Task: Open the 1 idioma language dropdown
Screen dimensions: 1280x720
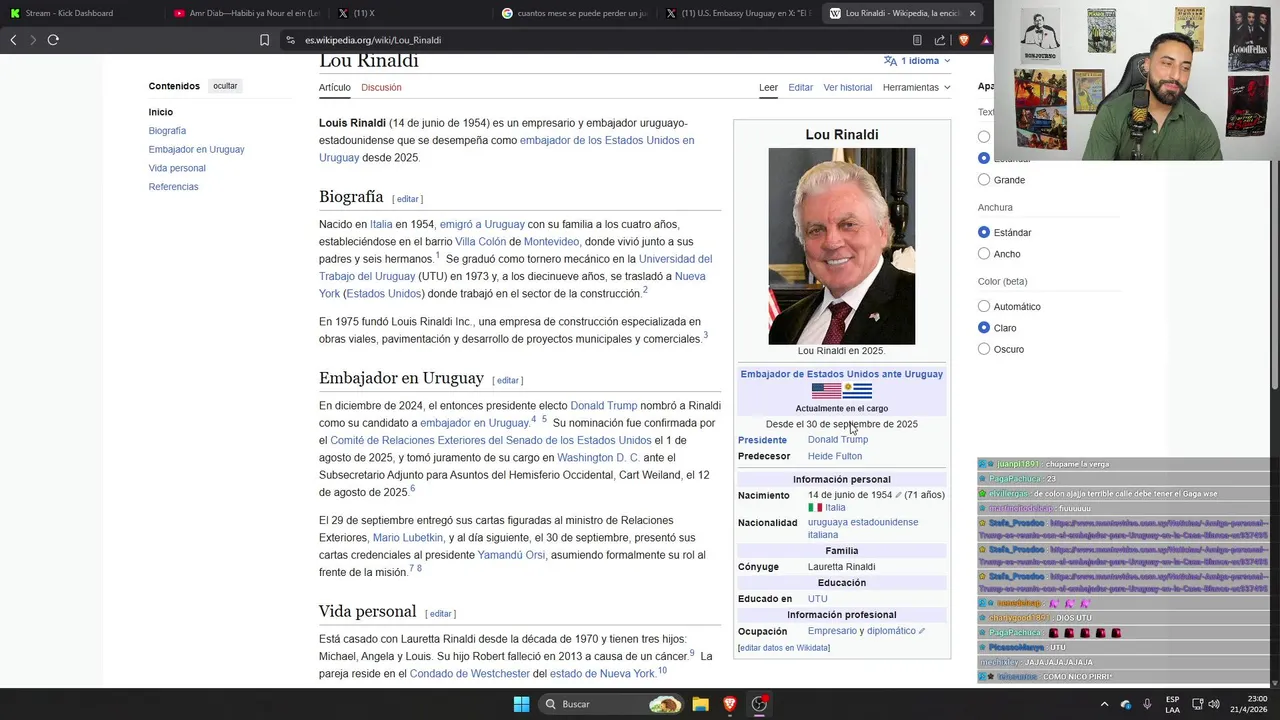Action: point(917,61)
